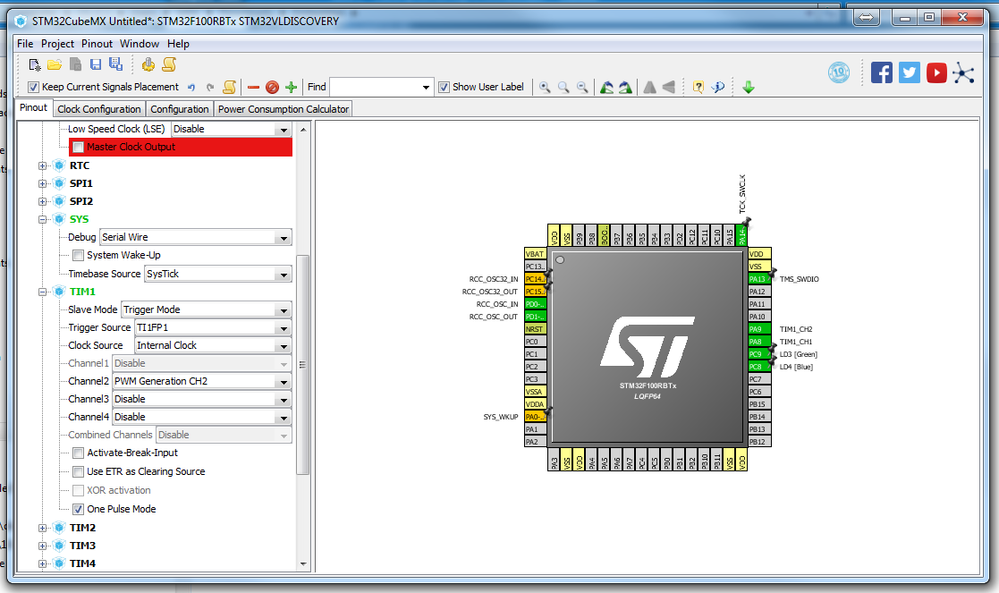This screenshot has height=593, width=999.
Task: Click the PC9 pin labeled LD3 [Green]
Action: [x=759, y=354]
